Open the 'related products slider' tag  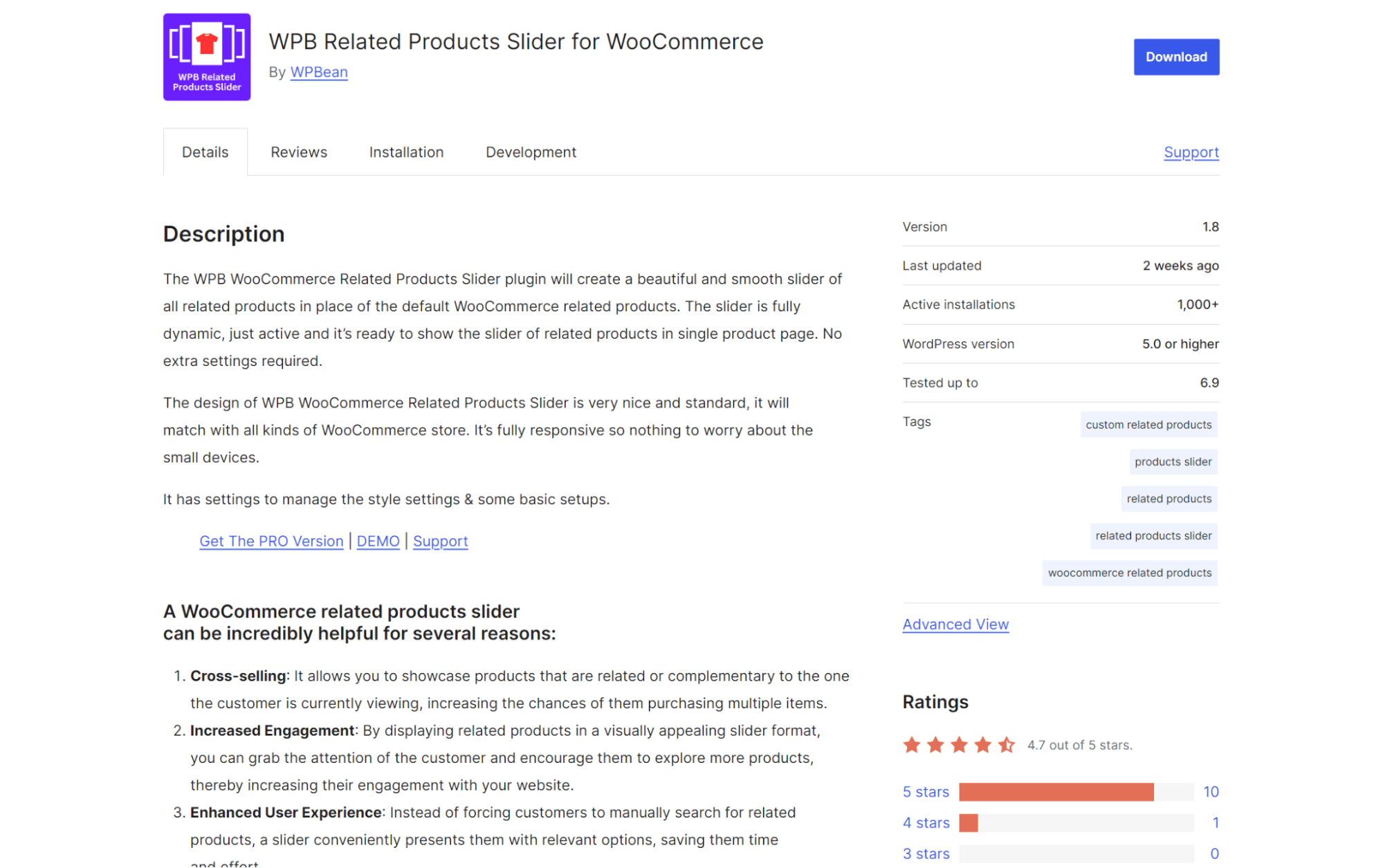pyautogui.click(x=1153, y=535)
